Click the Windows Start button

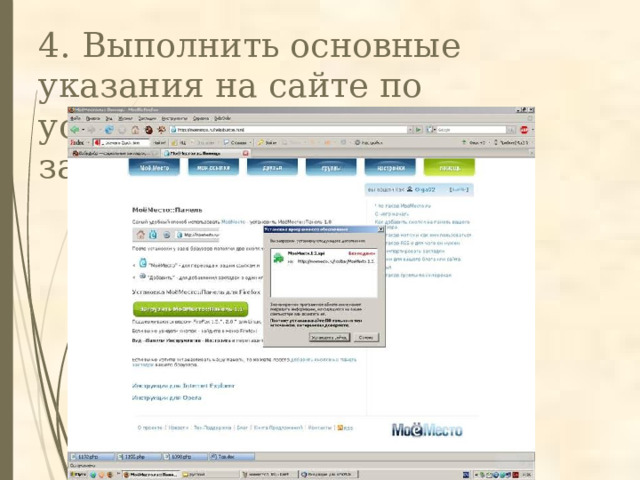click(78, 474)
